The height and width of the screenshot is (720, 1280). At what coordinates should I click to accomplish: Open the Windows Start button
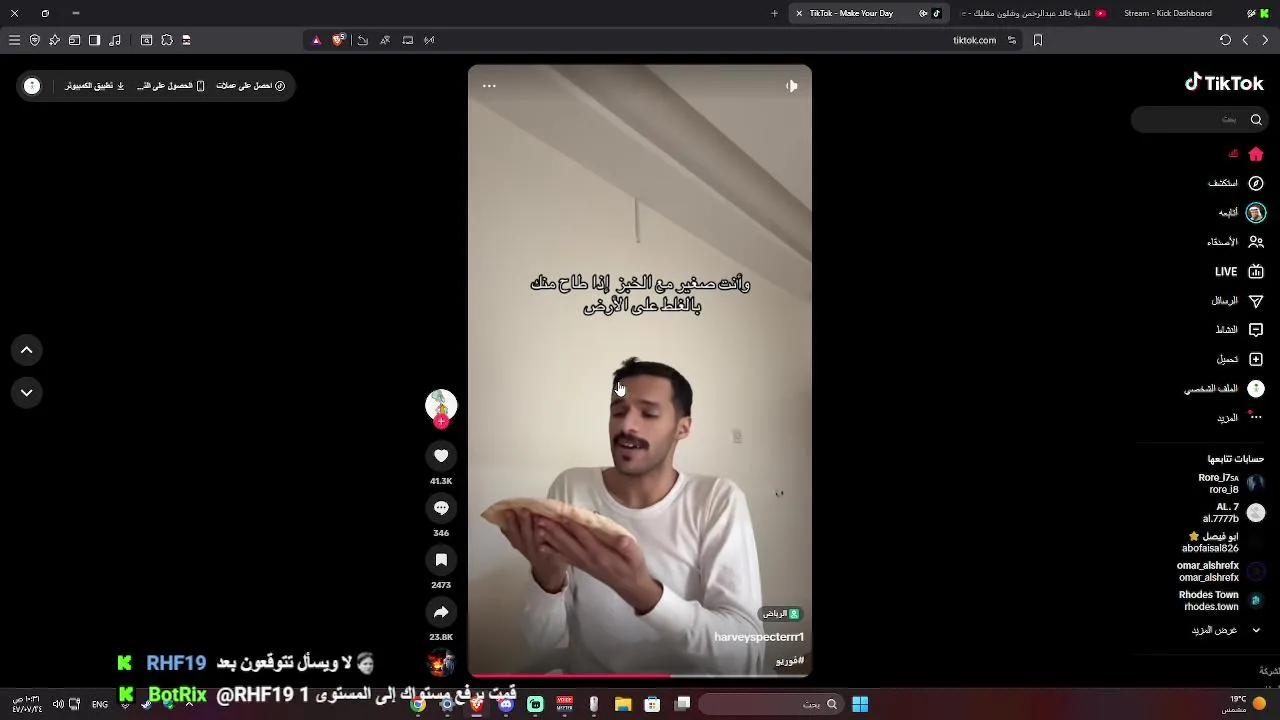click(x=860, y=704)
